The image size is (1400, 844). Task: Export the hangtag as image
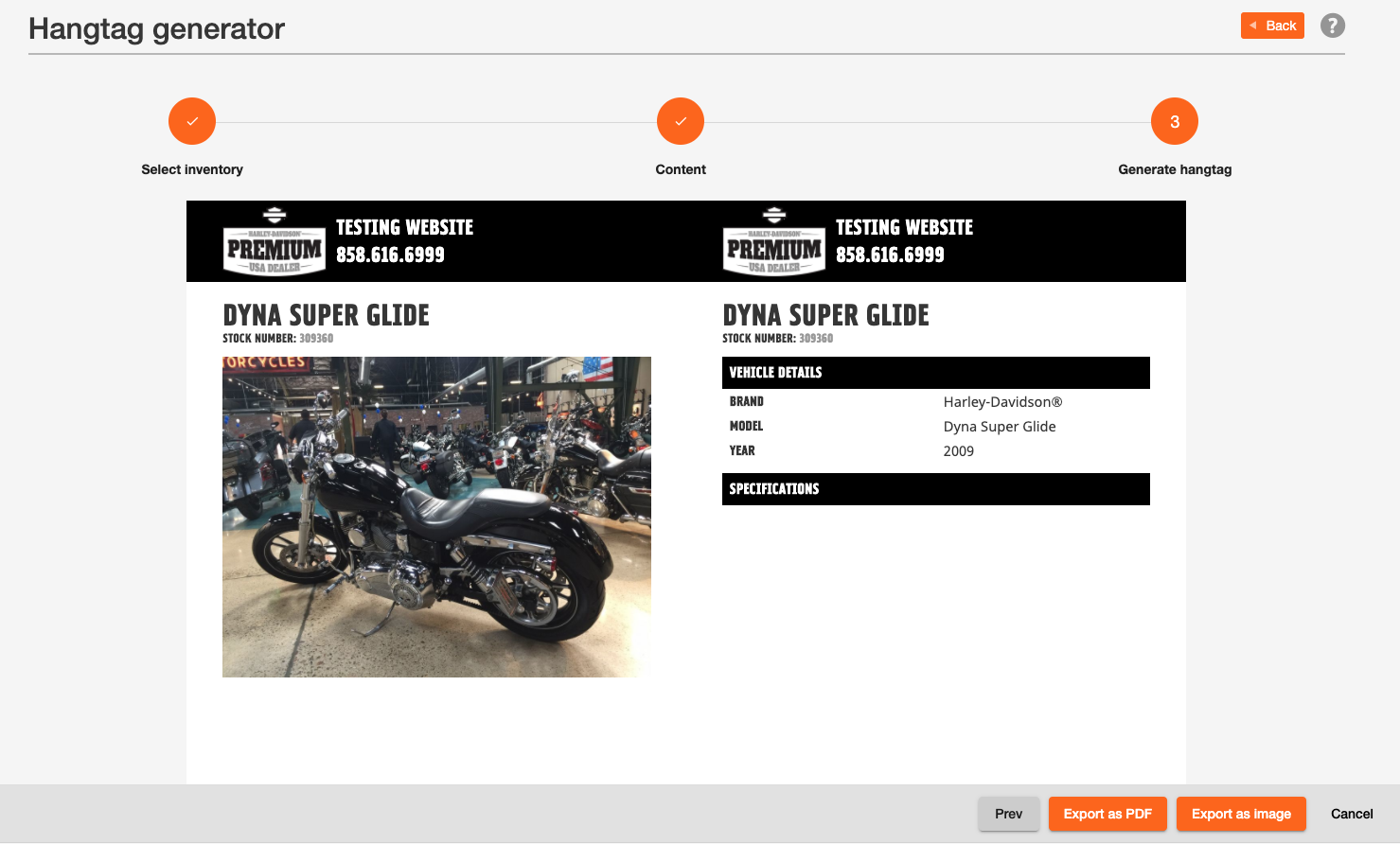[1241, 814]
